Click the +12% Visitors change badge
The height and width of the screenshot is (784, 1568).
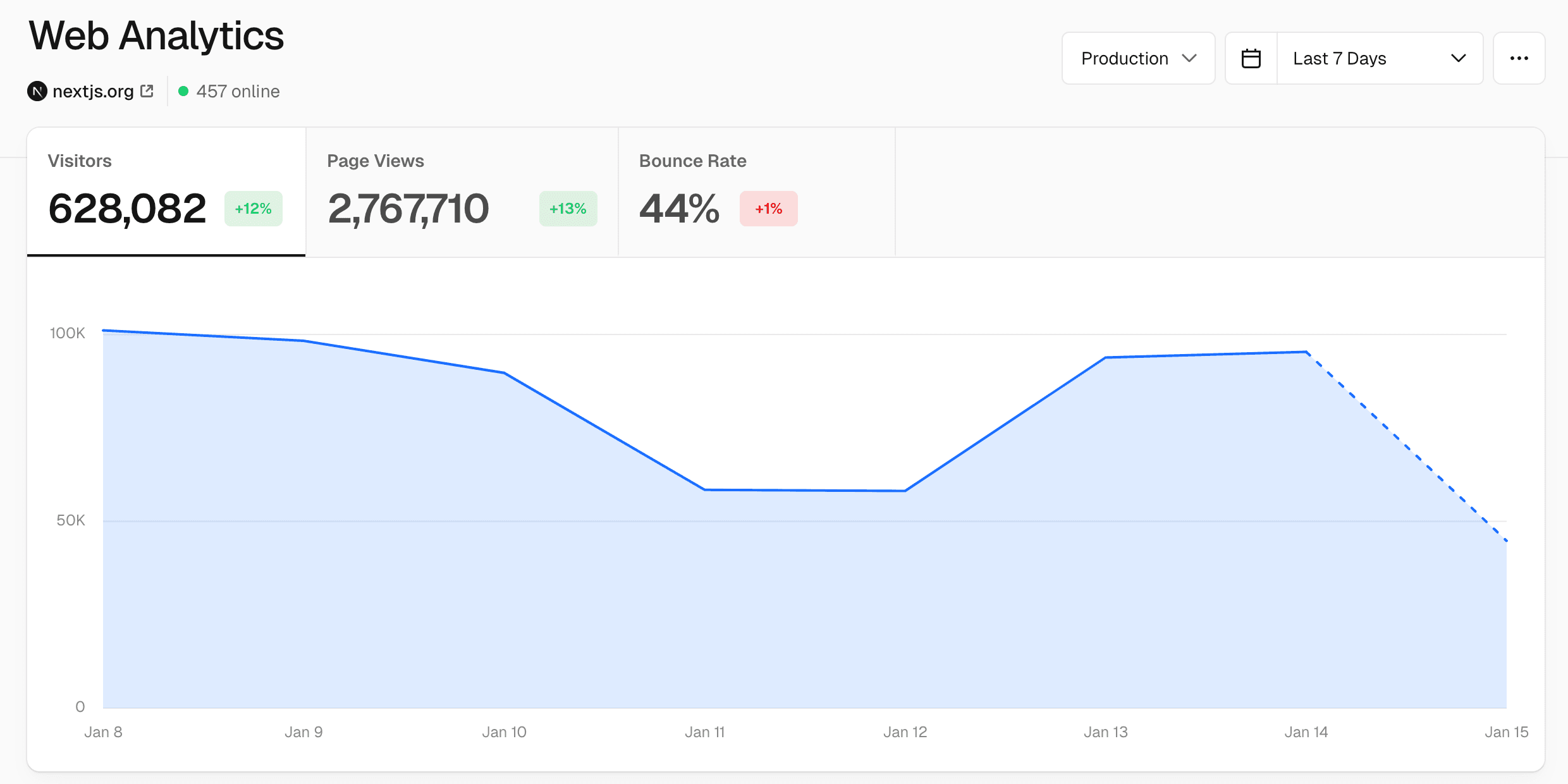[x=253, y=209]
